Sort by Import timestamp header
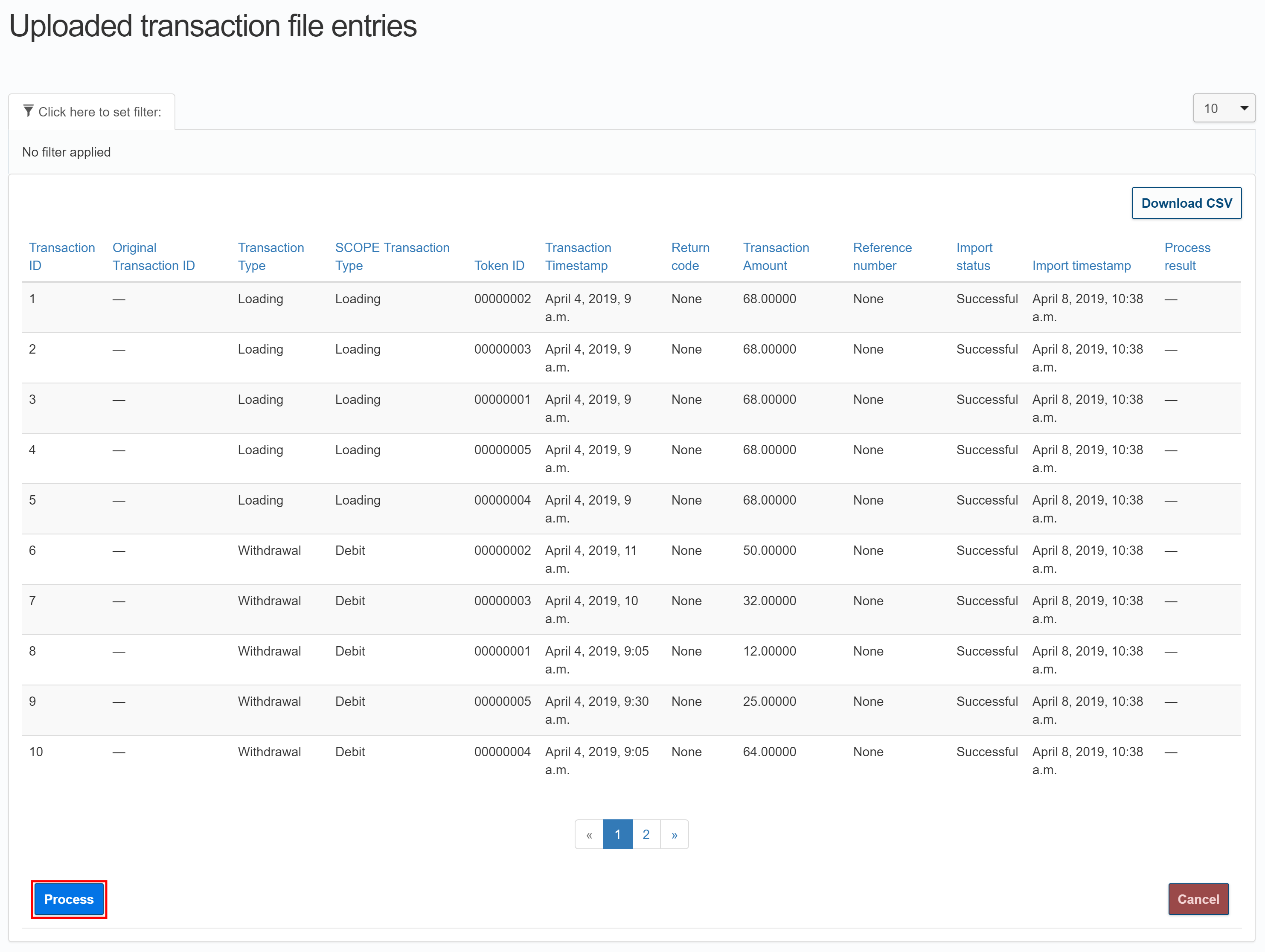This screenshot has width=1265, height=952. click(1082, 265)
